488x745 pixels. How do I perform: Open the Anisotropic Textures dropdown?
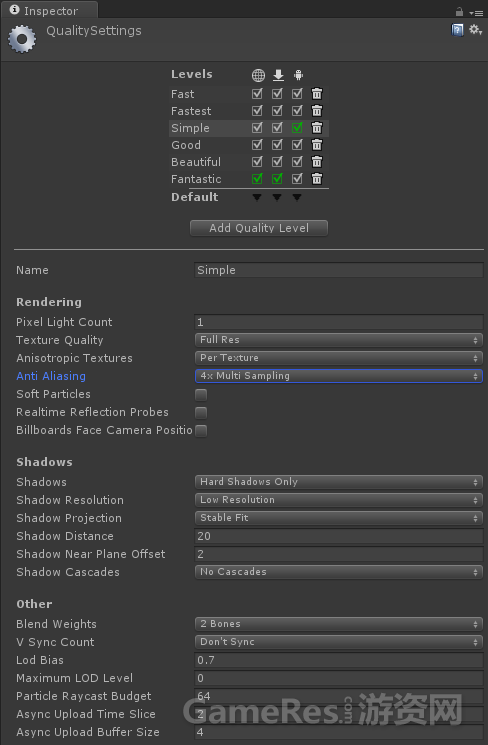[339, 358]
